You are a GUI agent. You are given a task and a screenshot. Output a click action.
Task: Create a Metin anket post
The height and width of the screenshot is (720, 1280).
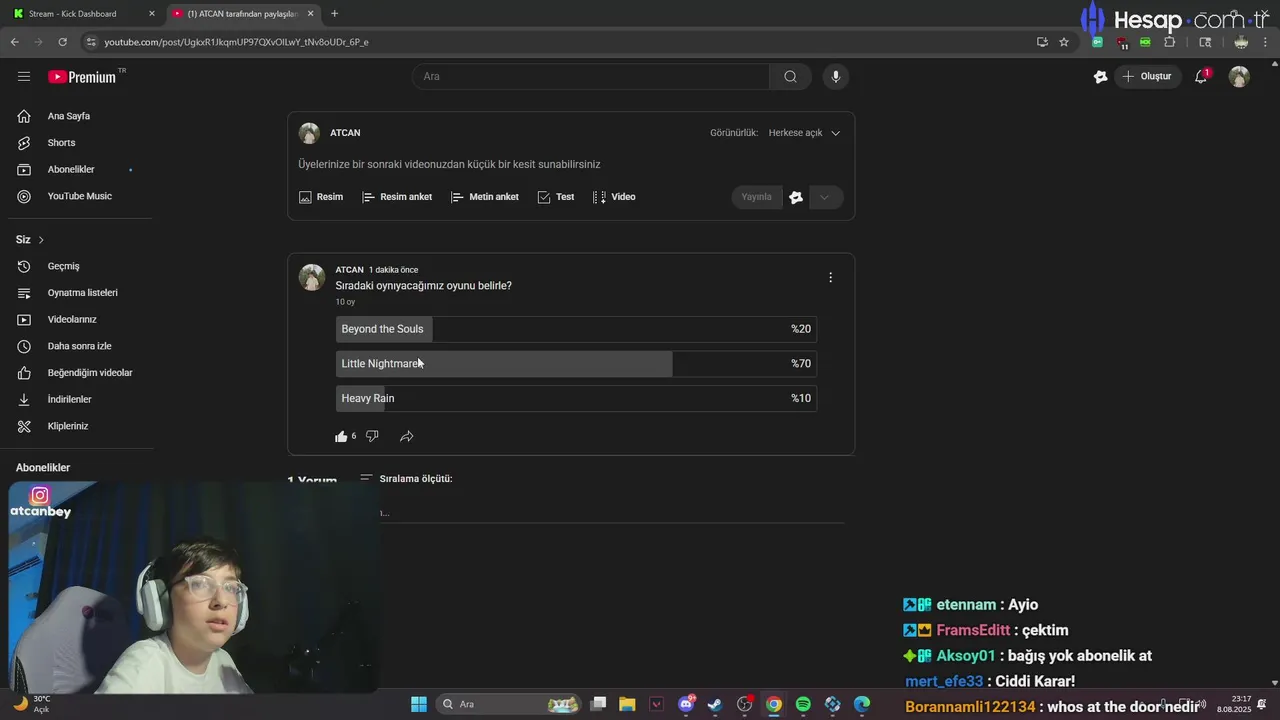tap(485, 197)
